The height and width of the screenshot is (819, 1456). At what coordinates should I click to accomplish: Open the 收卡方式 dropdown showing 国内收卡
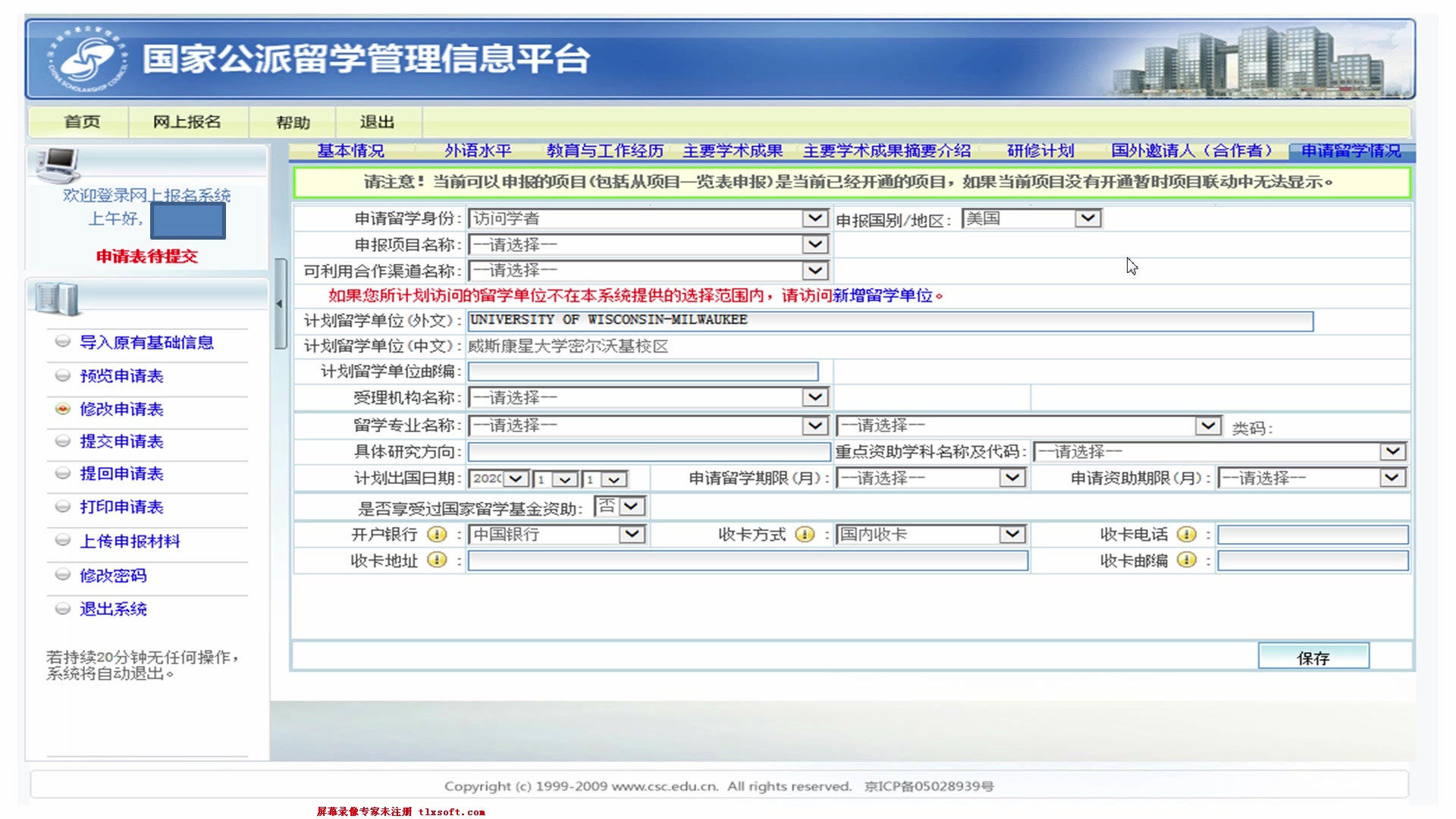(x=930, y=534)
